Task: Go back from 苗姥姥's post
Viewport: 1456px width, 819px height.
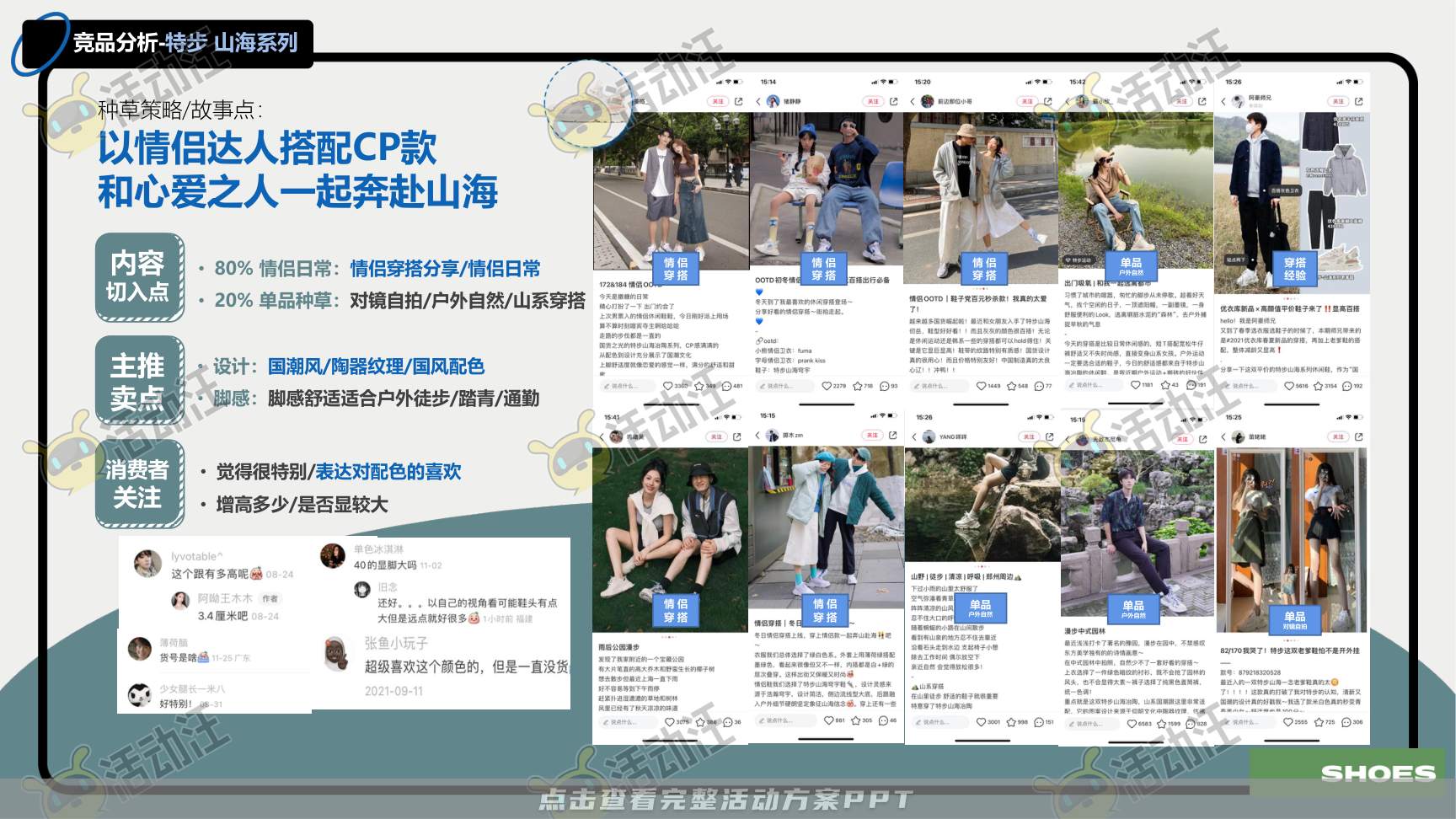Action: pyautogui.click(x=1223, y=436)
